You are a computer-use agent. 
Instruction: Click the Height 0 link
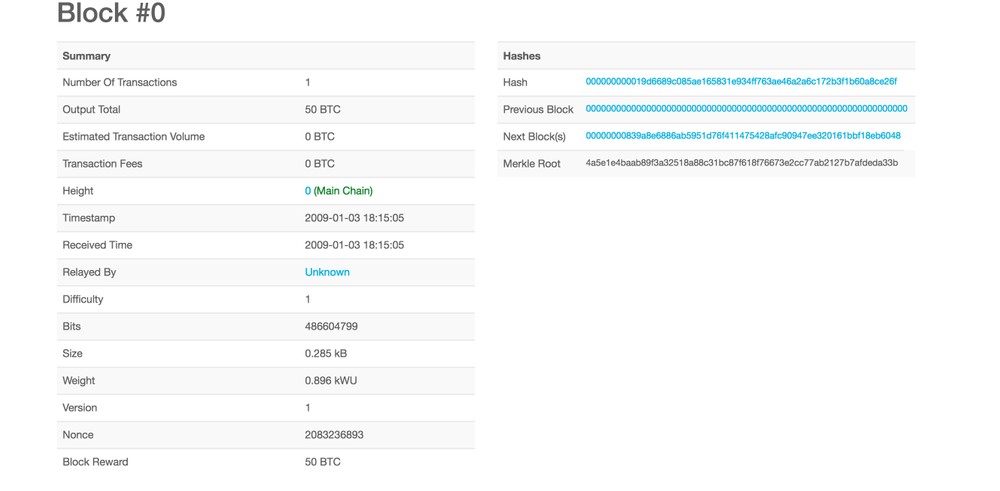coord(308,191)
